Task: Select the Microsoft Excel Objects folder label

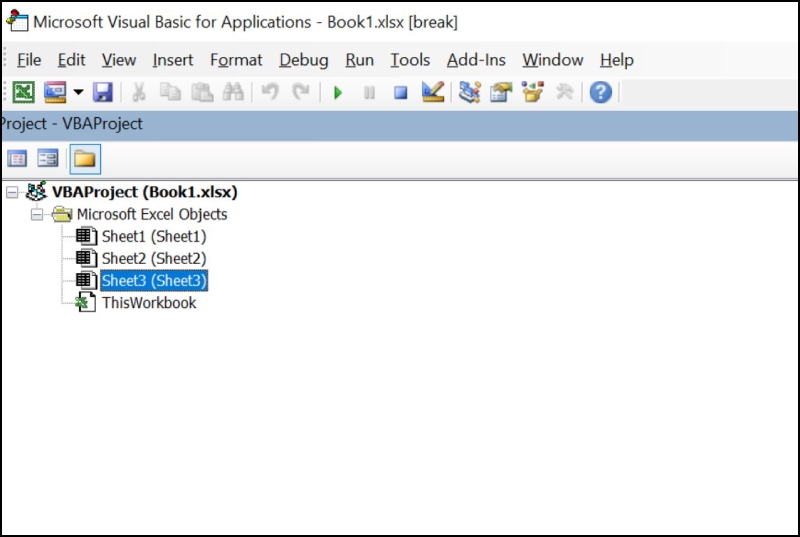Action: click(x=152, y=214)
